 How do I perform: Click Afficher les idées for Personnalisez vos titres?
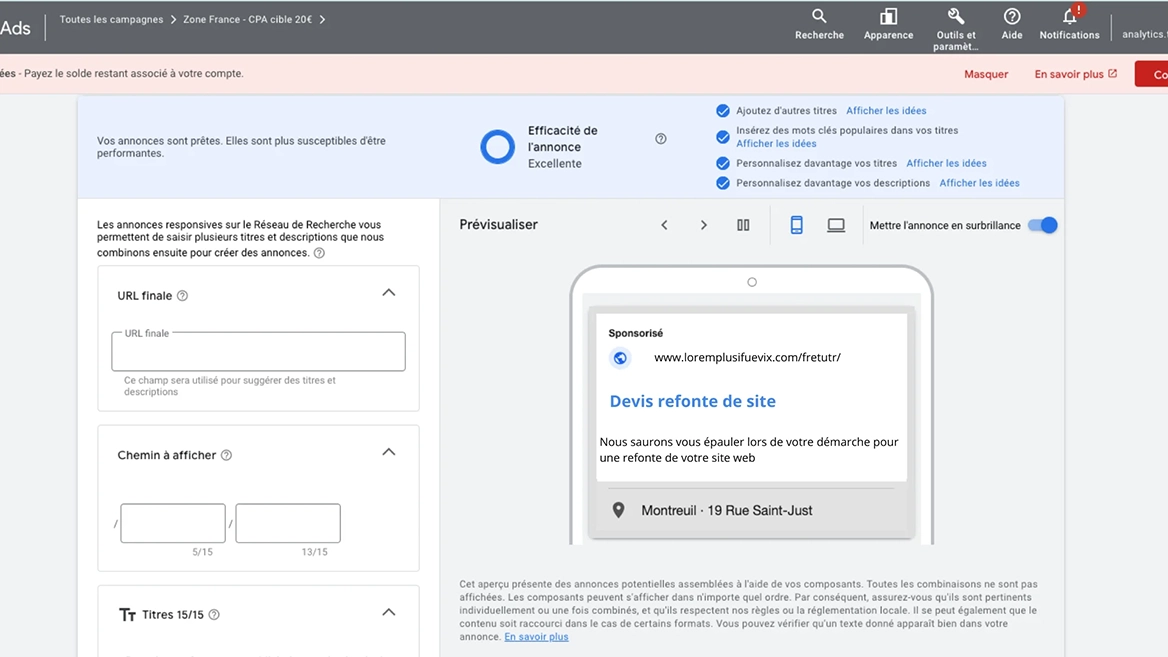click(x=946, y=163)
